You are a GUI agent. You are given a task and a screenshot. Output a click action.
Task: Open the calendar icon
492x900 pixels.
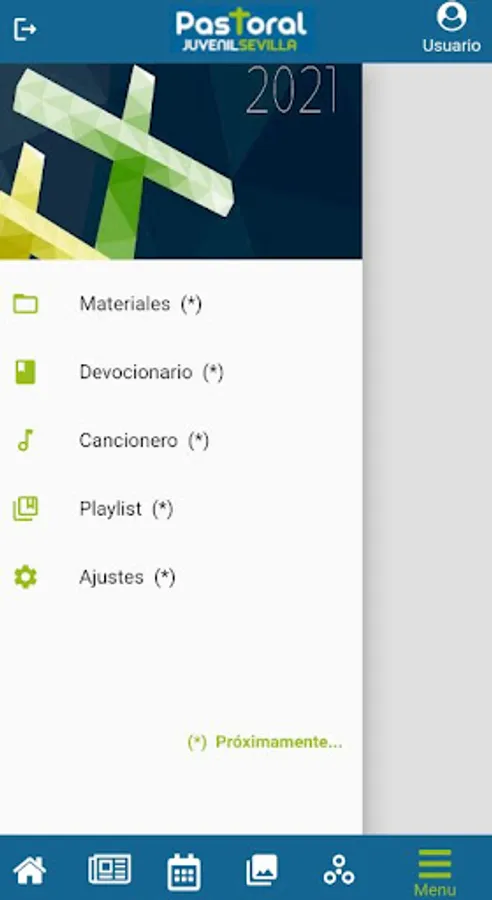(184, 872)
